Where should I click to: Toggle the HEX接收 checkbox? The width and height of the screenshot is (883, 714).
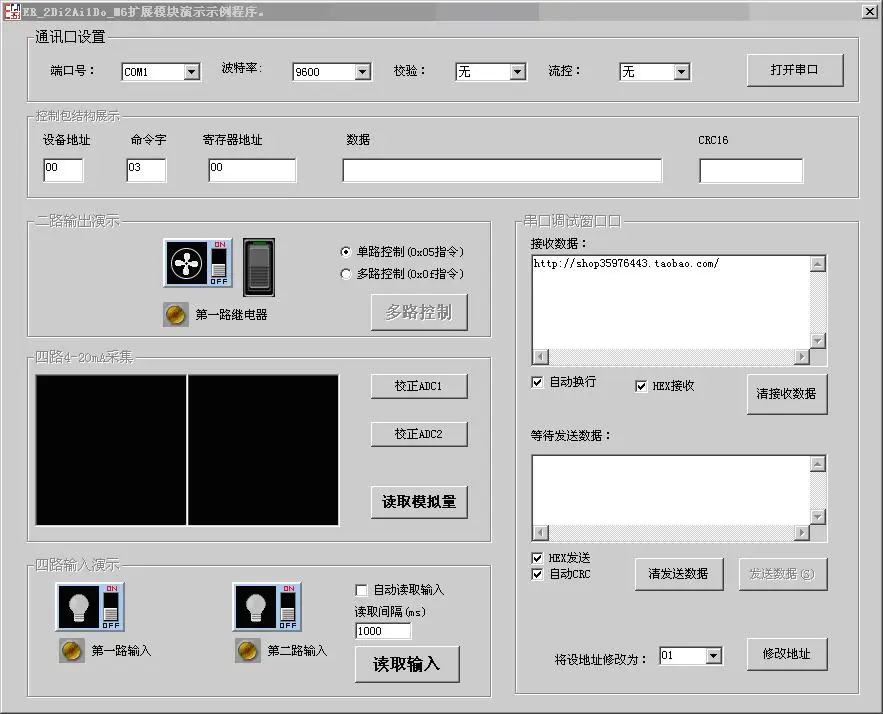click(641, 386)
